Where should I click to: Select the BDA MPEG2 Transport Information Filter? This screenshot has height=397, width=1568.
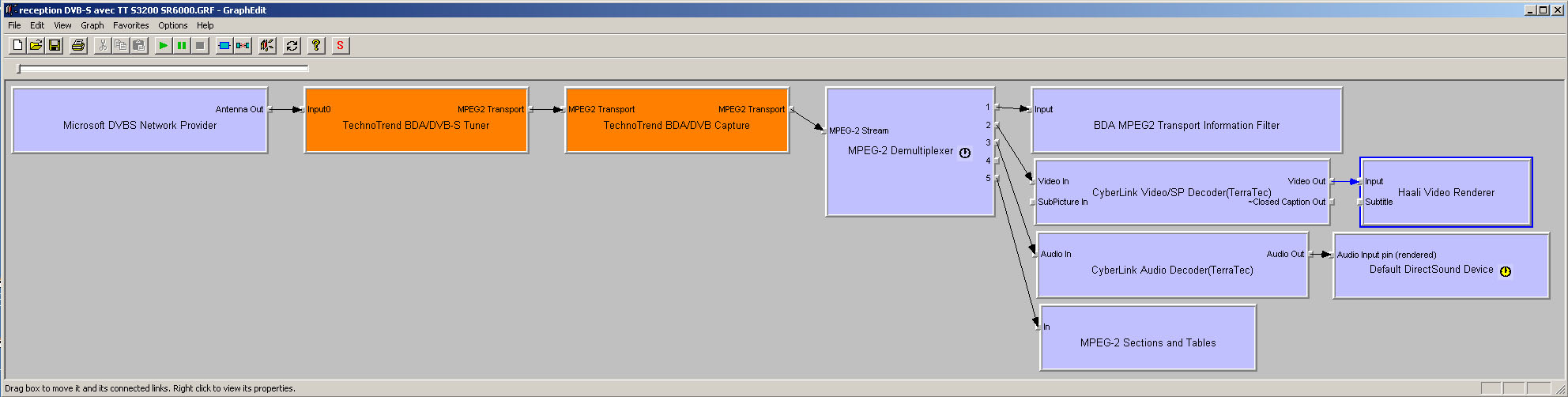[x=1186, y=120]
